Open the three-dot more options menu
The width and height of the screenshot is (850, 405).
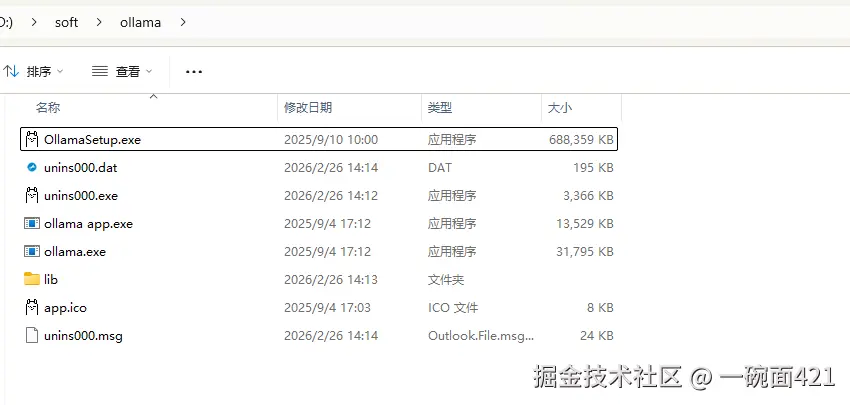(x=194, y=72)
